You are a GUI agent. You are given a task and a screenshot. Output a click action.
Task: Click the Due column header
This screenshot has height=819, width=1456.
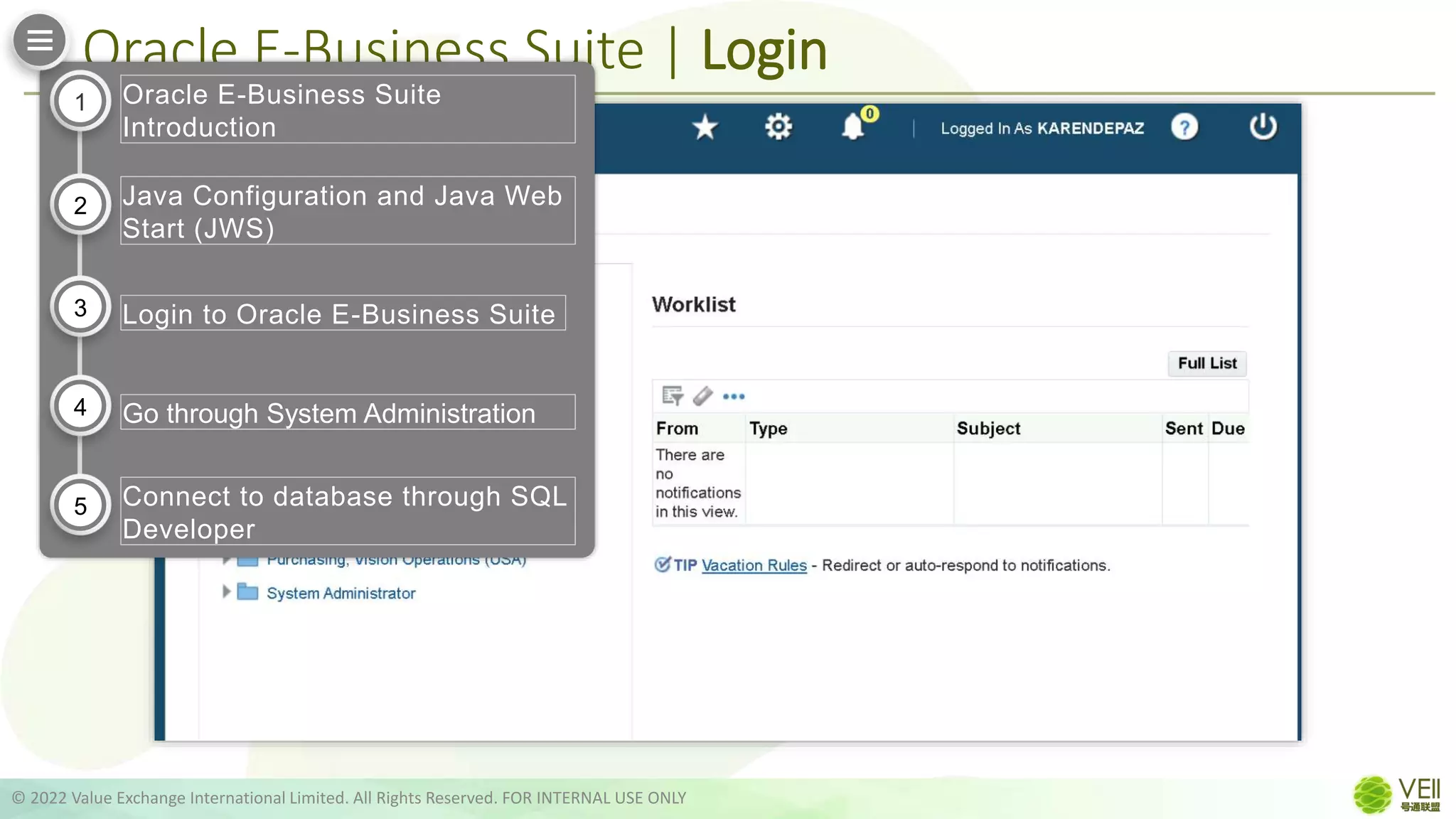pyautogui.click(x=1228, y=429)
